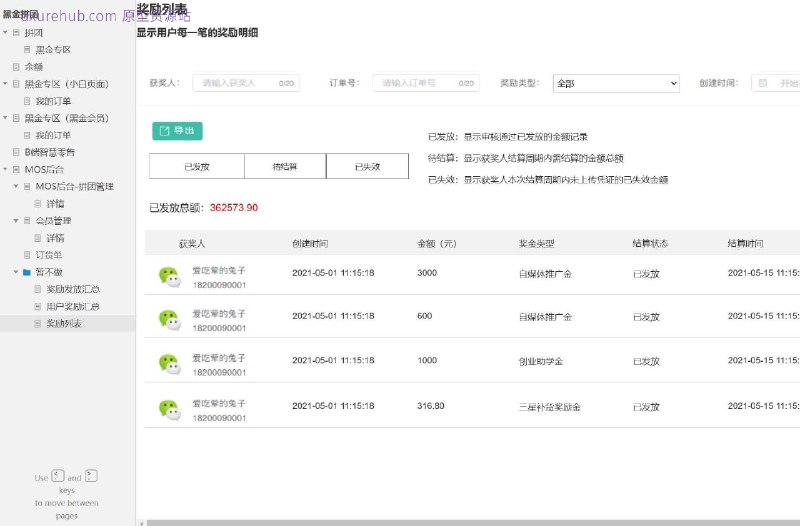Click 创业助学金 bonus type cell

coord(541,361)
